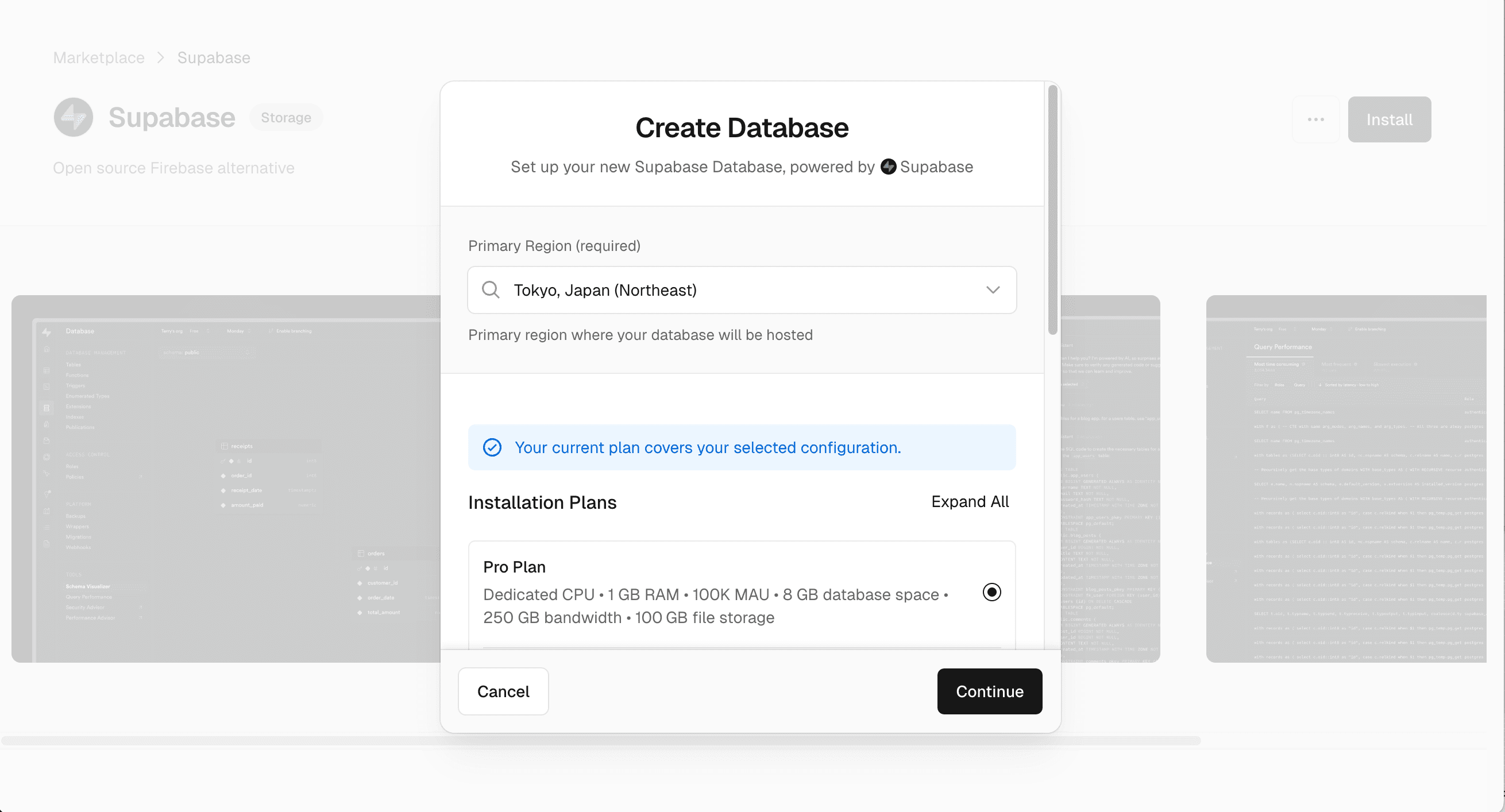
Task: Click Expand All in Installation Plans
Action: [x=970, y=501]
